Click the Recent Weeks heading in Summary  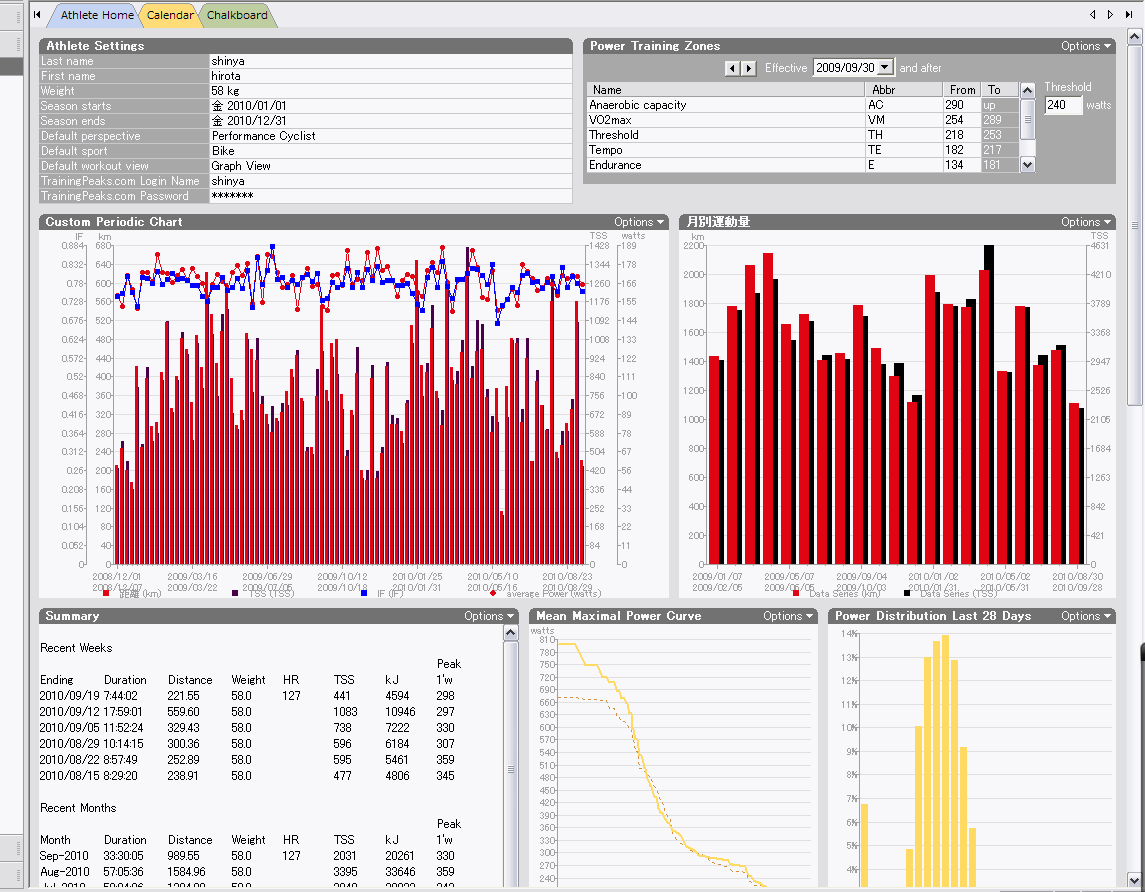(76, 648)
